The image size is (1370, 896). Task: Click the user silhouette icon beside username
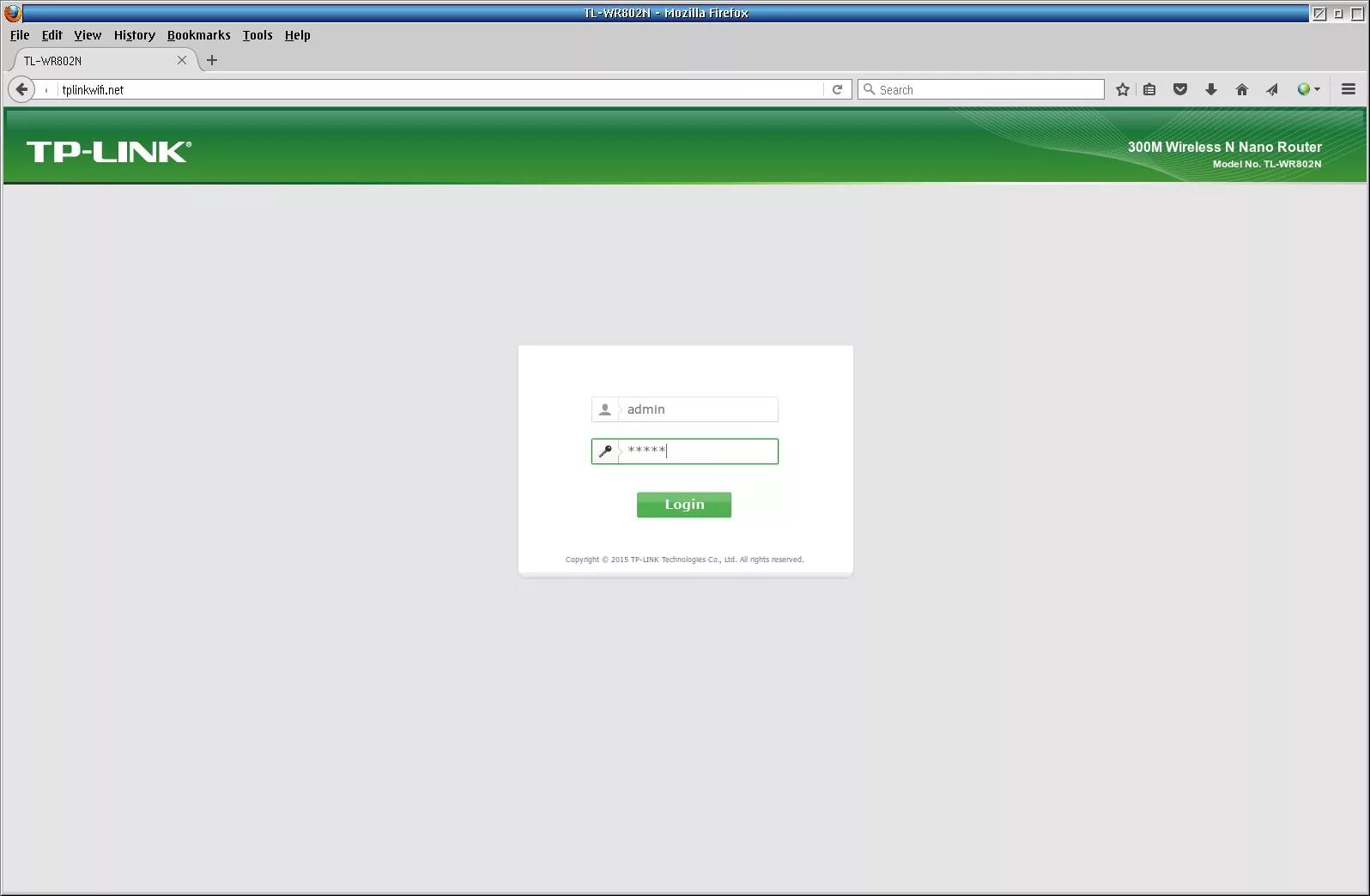604,409
